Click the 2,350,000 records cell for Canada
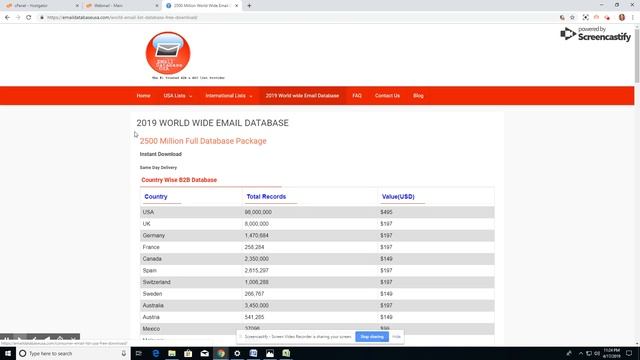The image size is (640, 360). pyautogui.click(x=257, y=259)
